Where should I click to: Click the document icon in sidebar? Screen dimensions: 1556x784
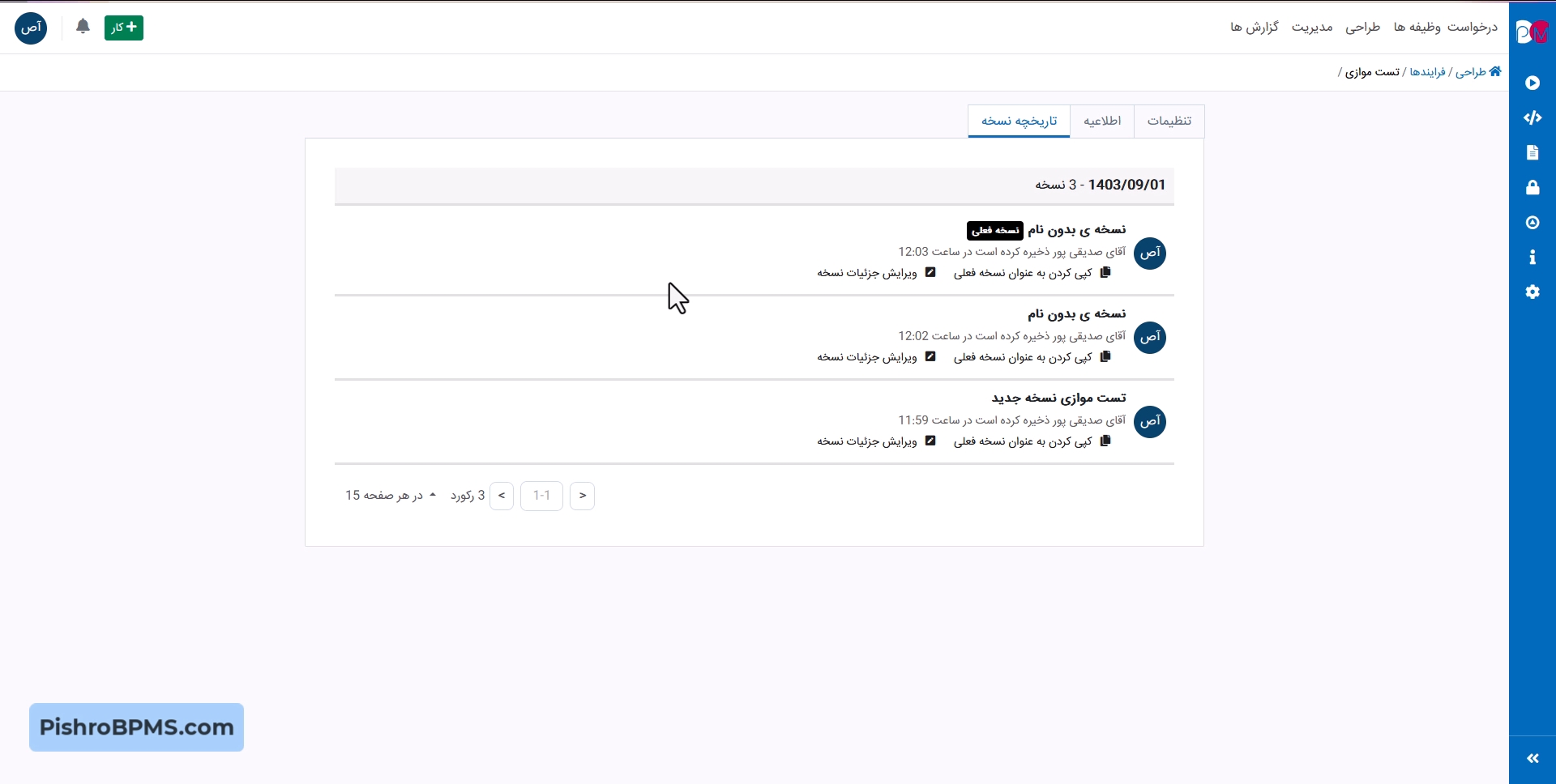(1532, 153)
